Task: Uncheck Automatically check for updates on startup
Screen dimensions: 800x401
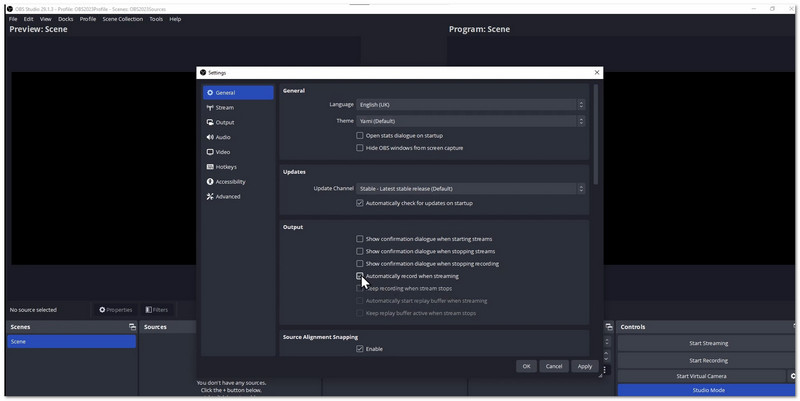Action: (360, 203)
